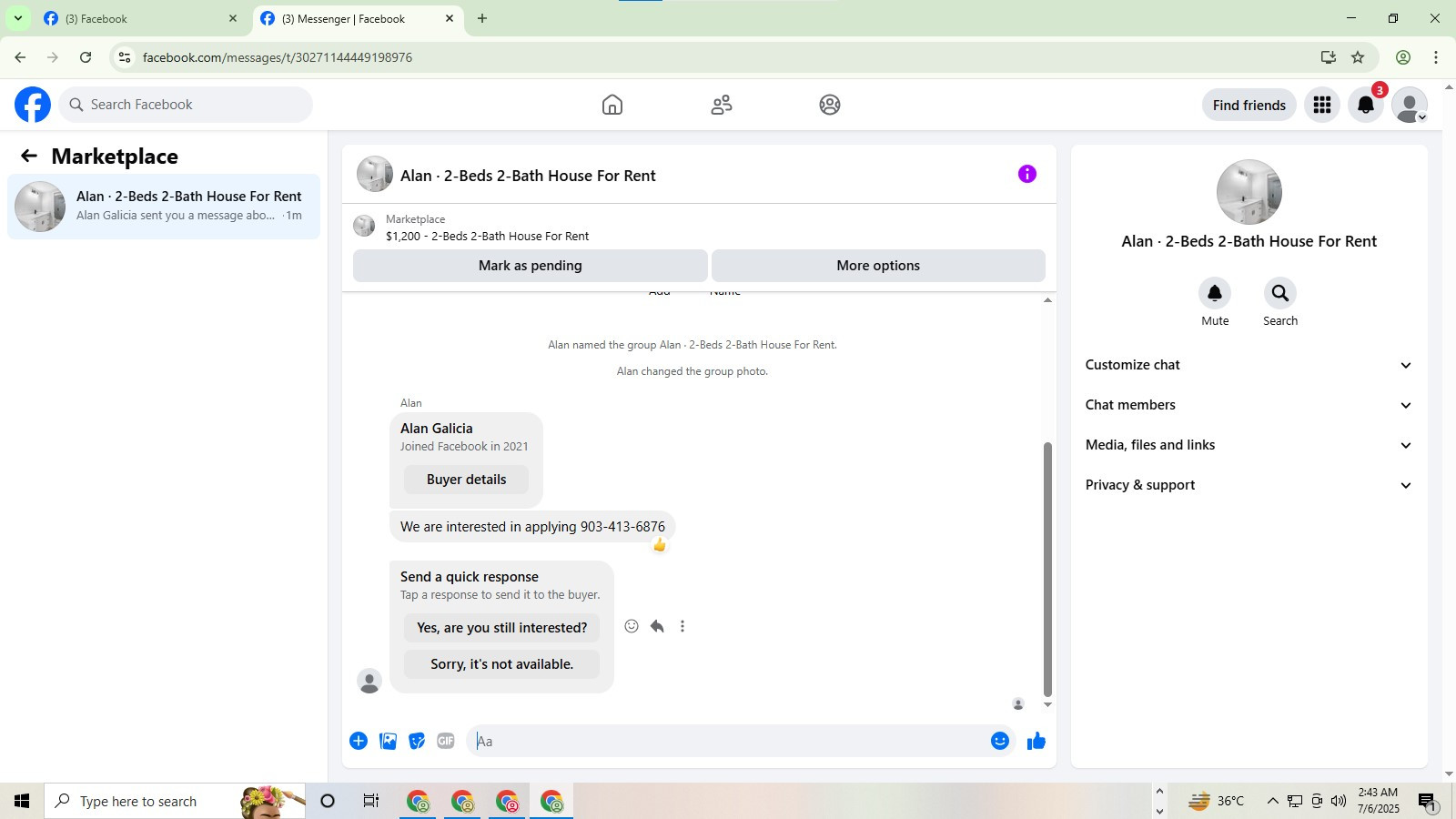Open Chrome menu three dots
This screenshot has width=1456, height=819.
[1436, 57]
